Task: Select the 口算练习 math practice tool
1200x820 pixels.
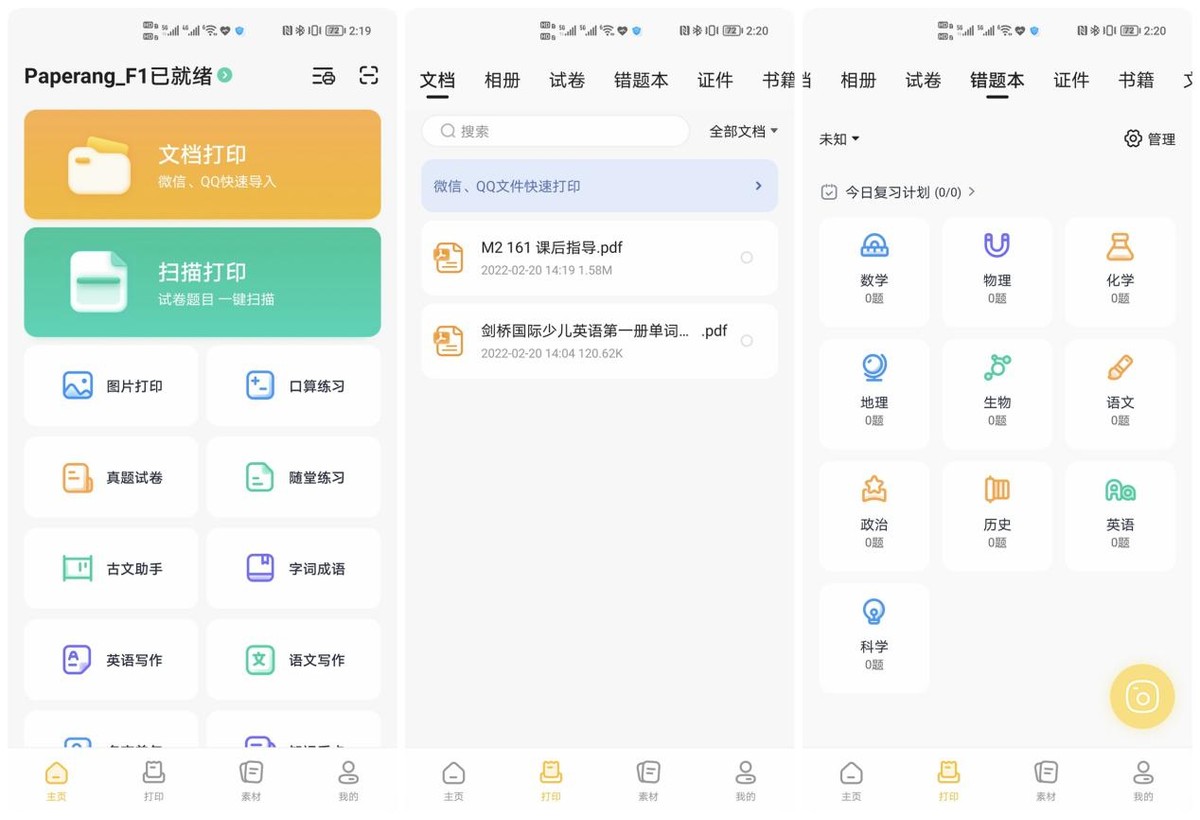Action: pos(293,385)
